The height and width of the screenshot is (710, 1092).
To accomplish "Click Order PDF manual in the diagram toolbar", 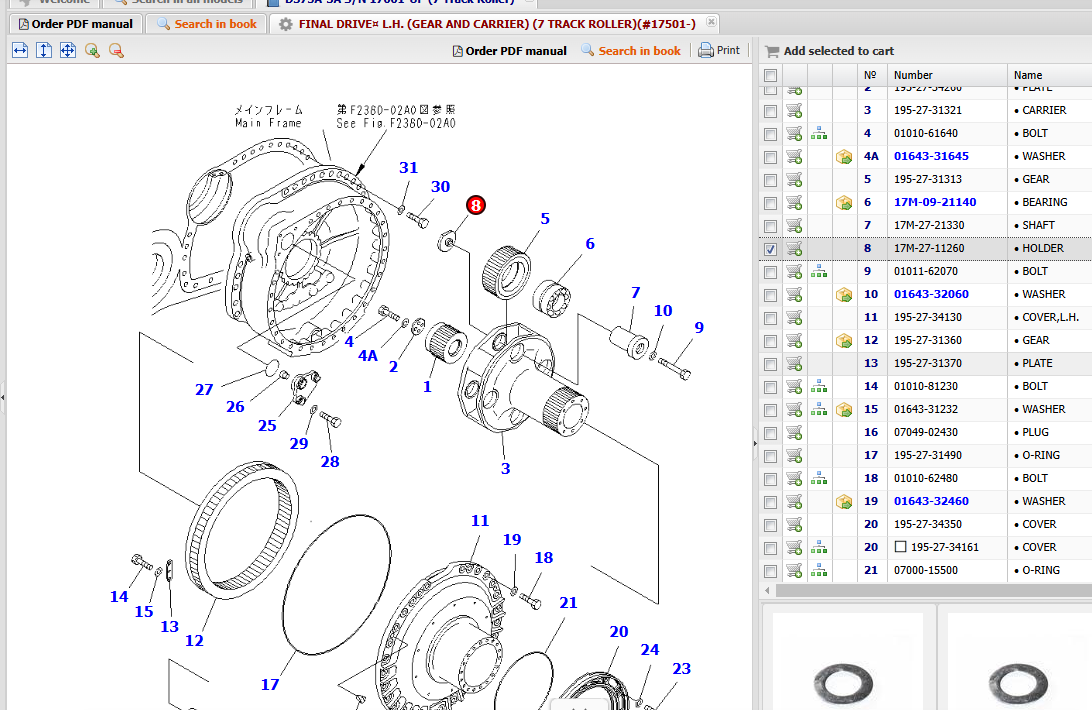I will point(510,51).
